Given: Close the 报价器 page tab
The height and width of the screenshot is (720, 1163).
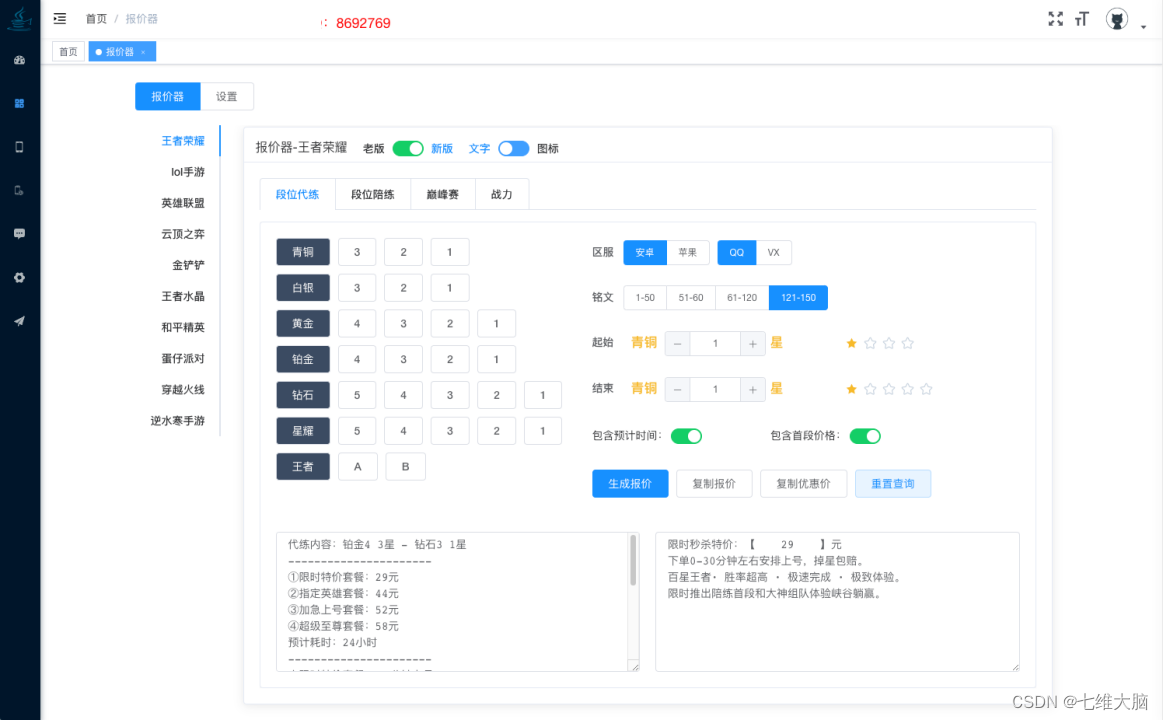Looking at the screenshot, I should click(x=143, y=52).
